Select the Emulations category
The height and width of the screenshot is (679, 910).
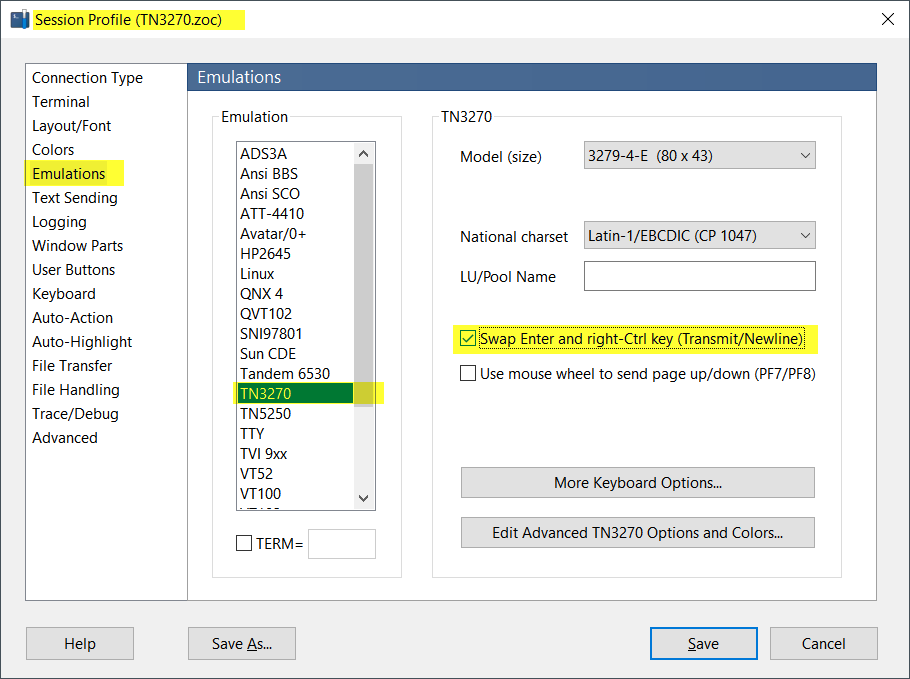pos(68,174)
